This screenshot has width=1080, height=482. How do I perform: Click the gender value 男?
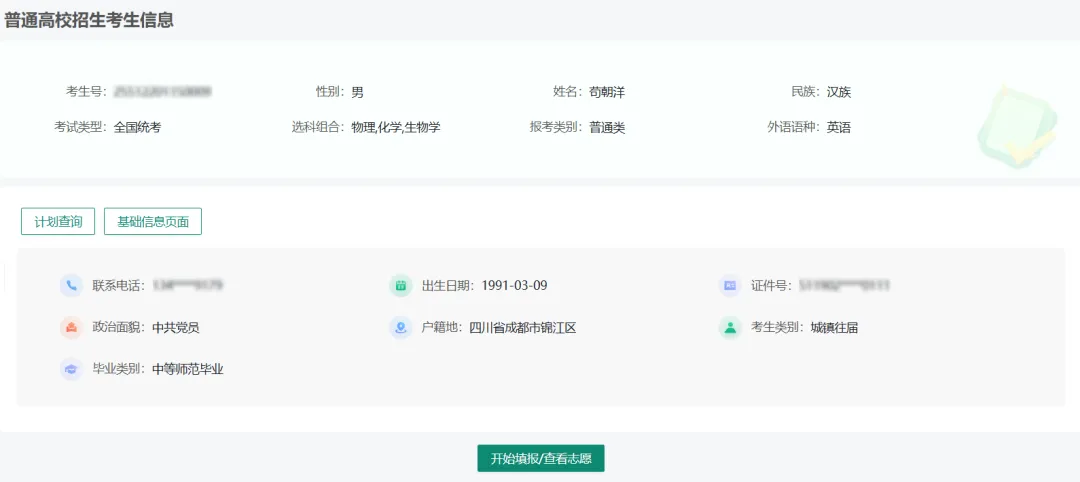pos(357,92)
